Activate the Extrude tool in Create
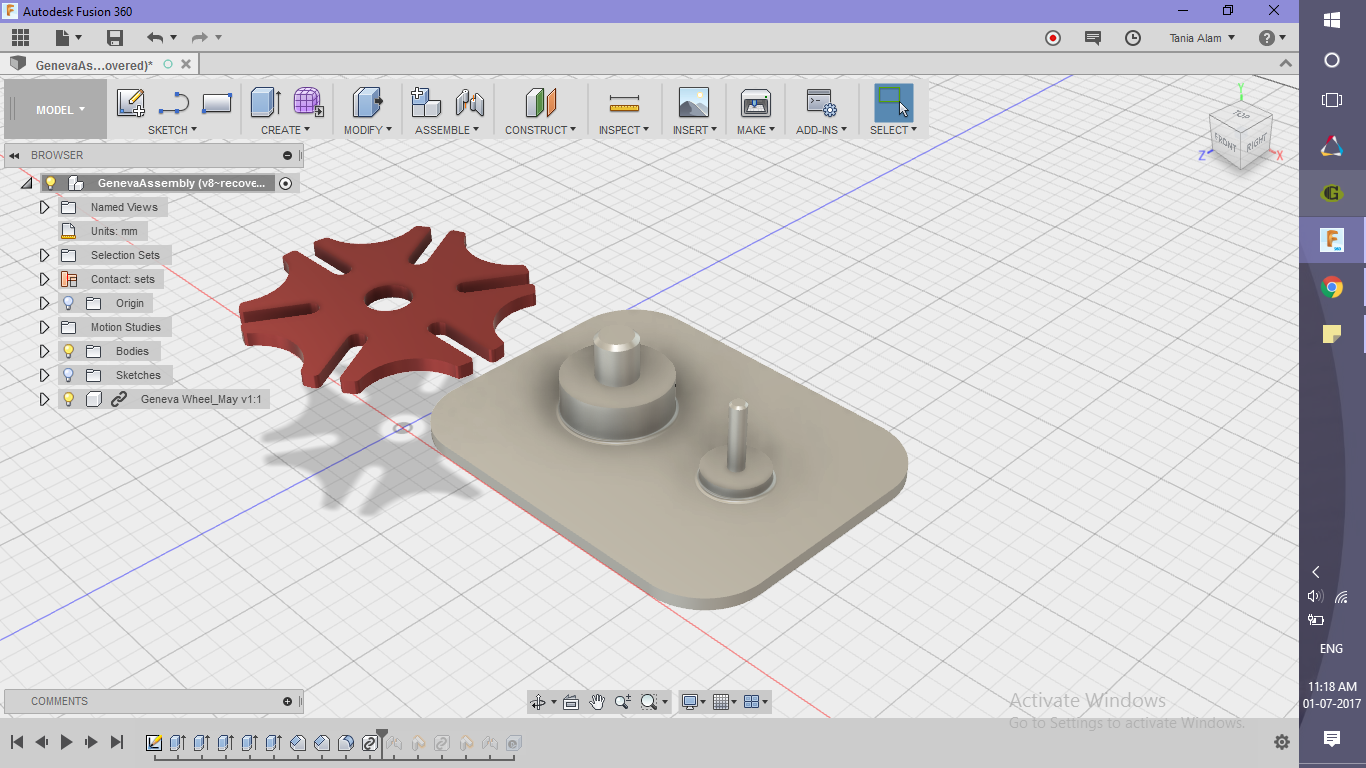The width and height of the screenshot is (1366, 768). [x=265, y=103]
